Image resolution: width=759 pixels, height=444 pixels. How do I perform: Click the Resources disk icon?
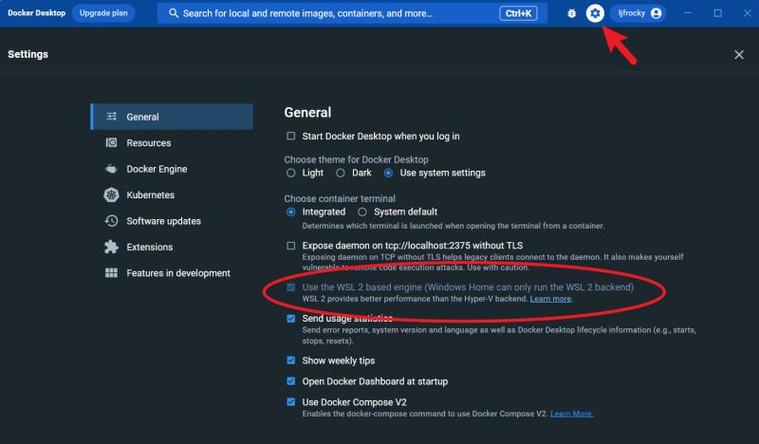pyautogui.click(x=111, y=142)
